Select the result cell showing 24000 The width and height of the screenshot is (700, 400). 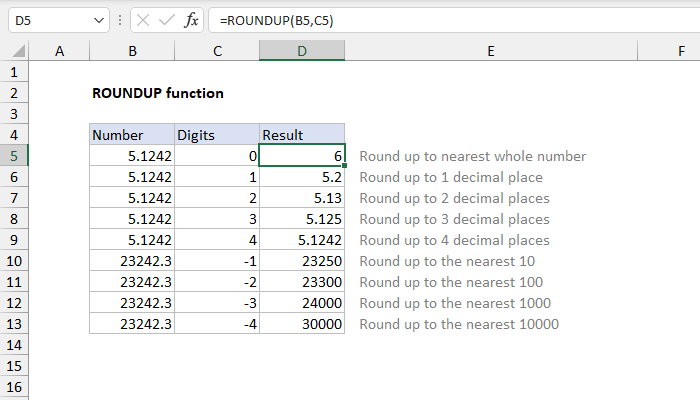coord(302,303)
